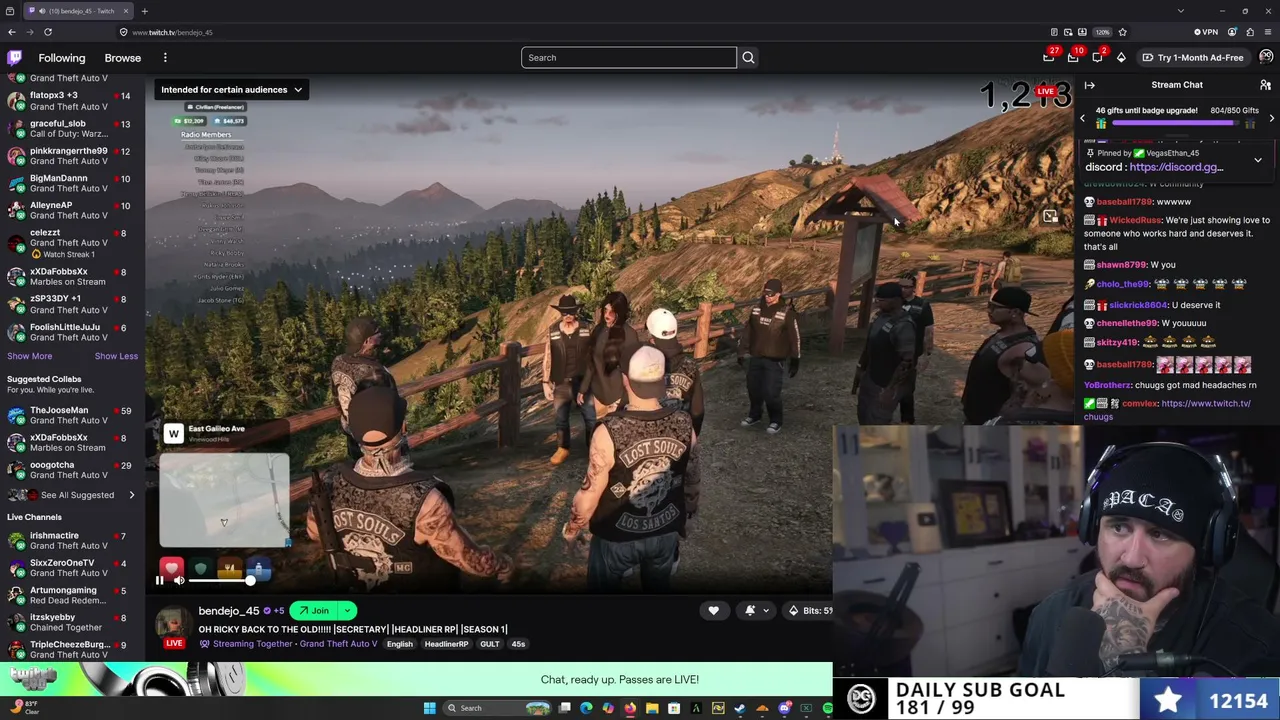1280x720 pixels.
Task: Open the Browse tab
Action: (123, 58)
